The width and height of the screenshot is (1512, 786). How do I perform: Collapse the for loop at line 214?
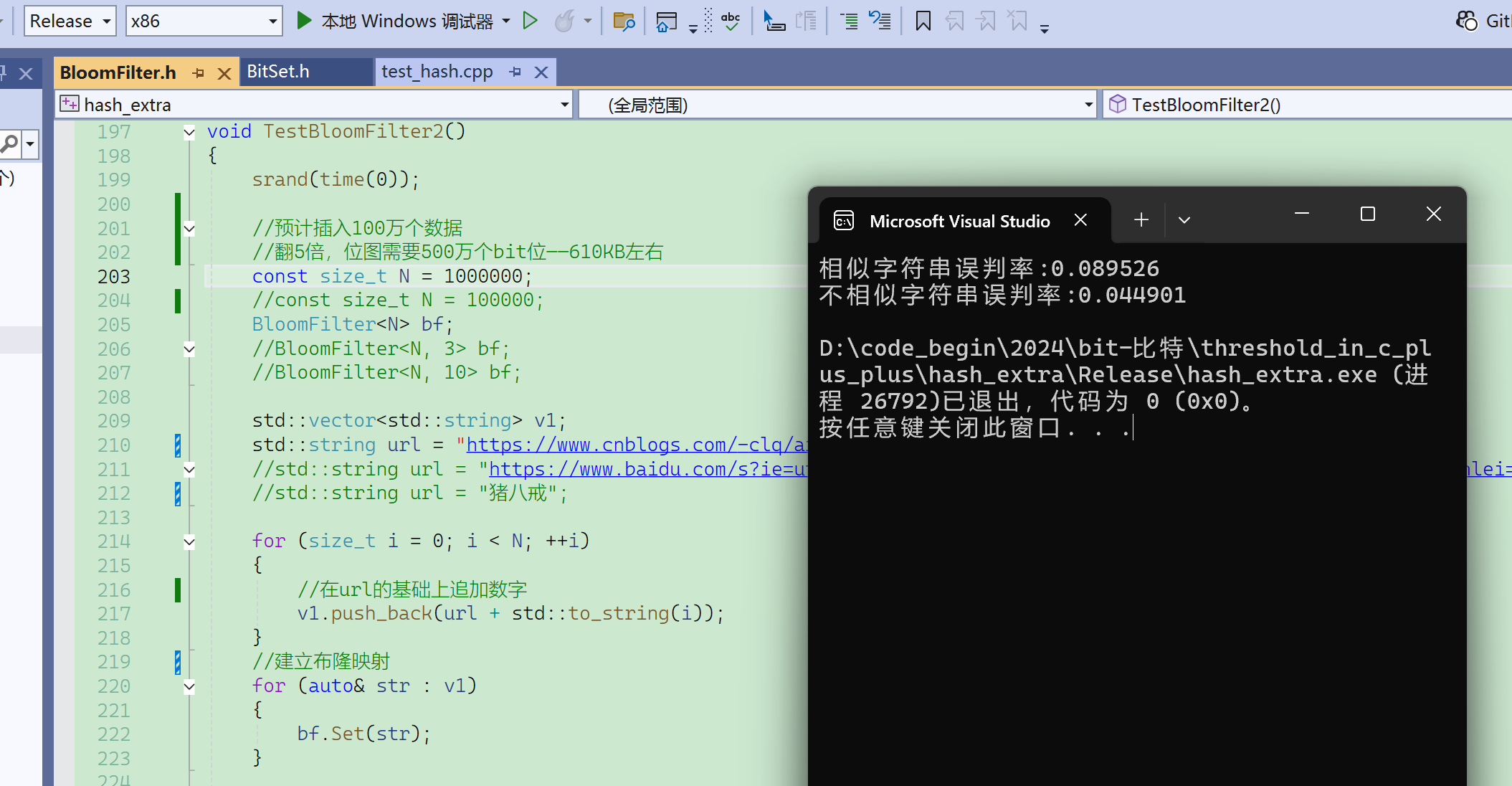(189, 542)
